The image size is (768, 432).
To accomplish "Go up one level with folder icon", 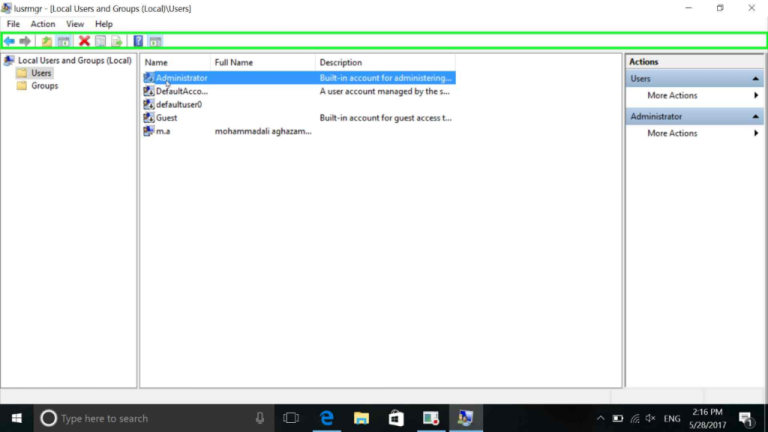I will pyautogui.click(x=47, y=41).
